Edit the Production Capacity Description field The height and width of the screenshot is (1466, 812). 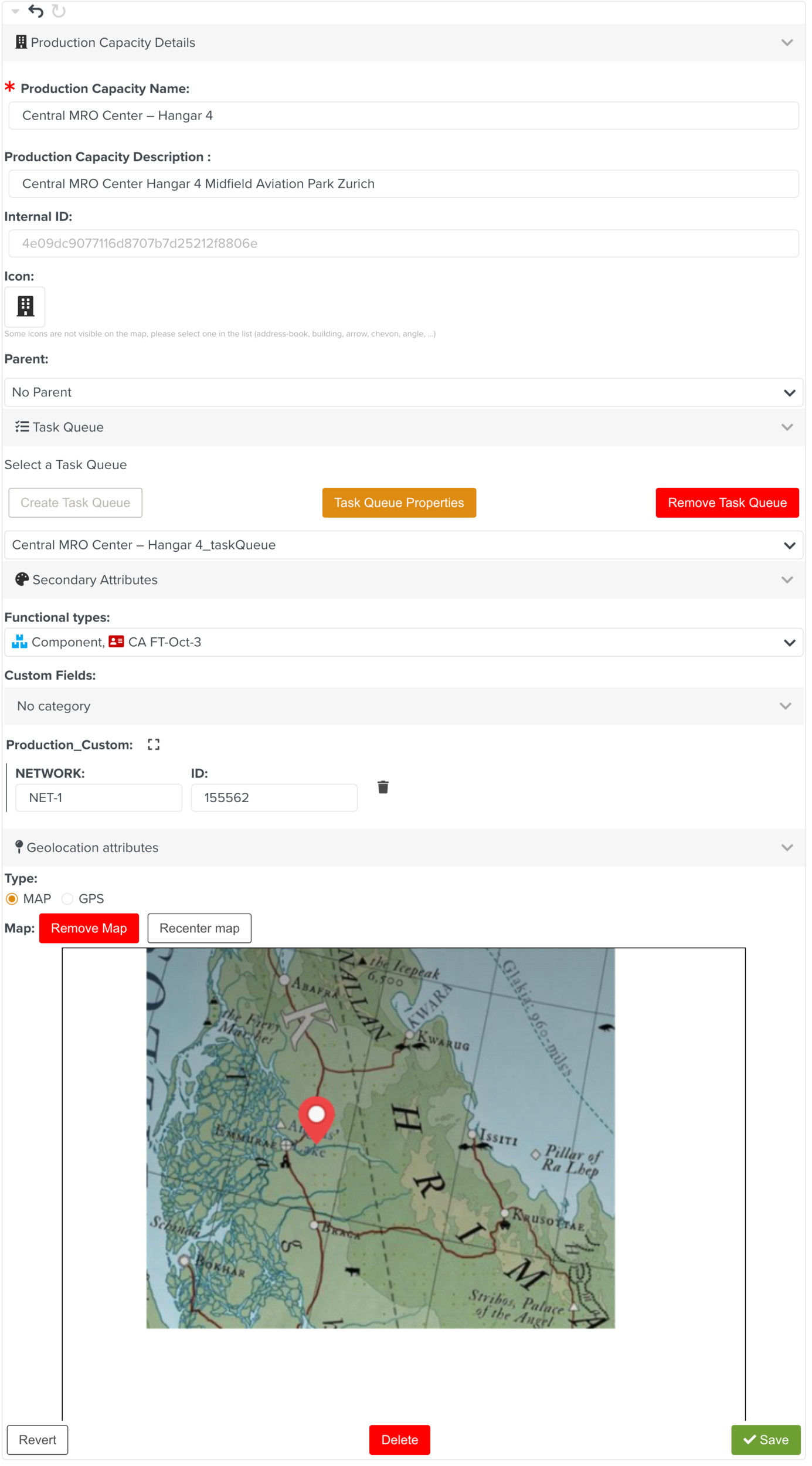click(403, 184)
